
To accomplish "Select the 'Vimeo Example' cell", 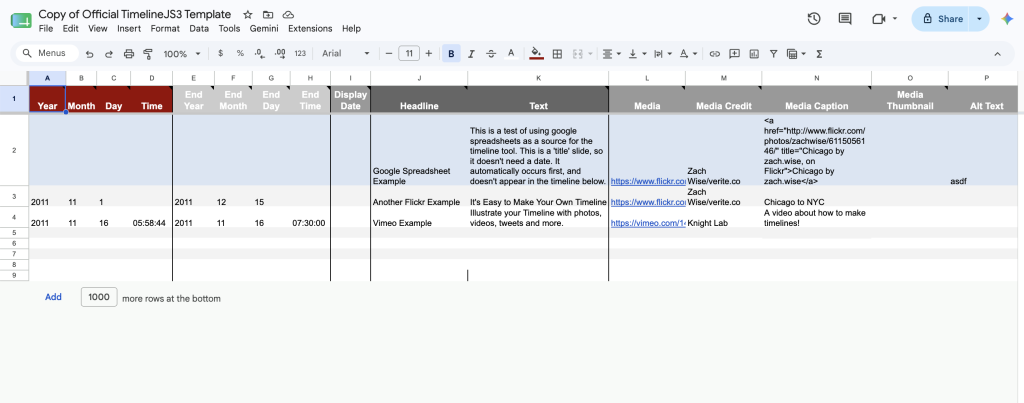I will pyautogui.click(x=419, y=218).
